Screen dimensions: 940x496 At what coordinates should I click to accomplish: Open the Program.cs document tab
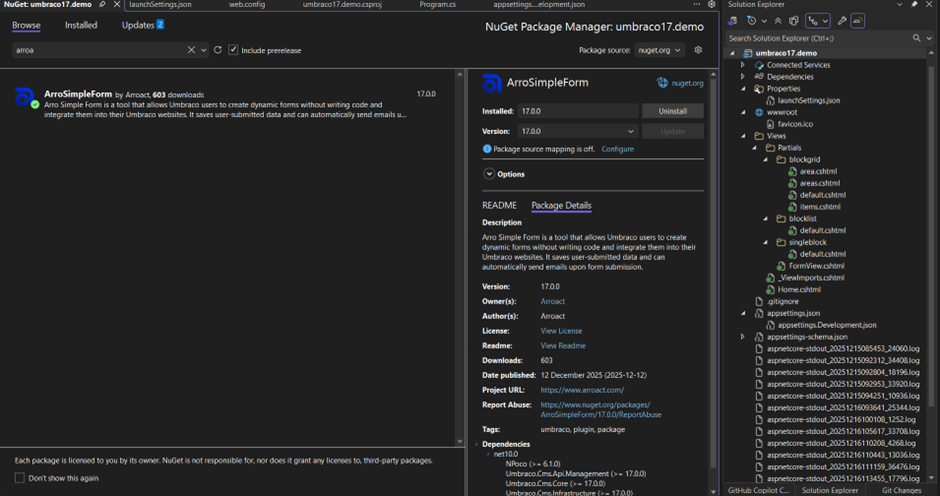click(438, 4)
